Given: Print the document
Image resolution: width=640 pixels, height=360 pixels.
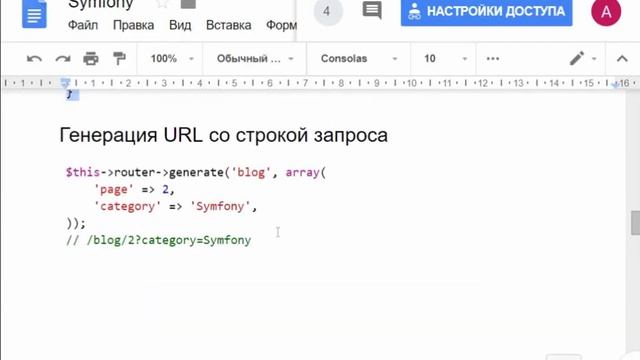Looking at the screenshot, I should [91, 59].
